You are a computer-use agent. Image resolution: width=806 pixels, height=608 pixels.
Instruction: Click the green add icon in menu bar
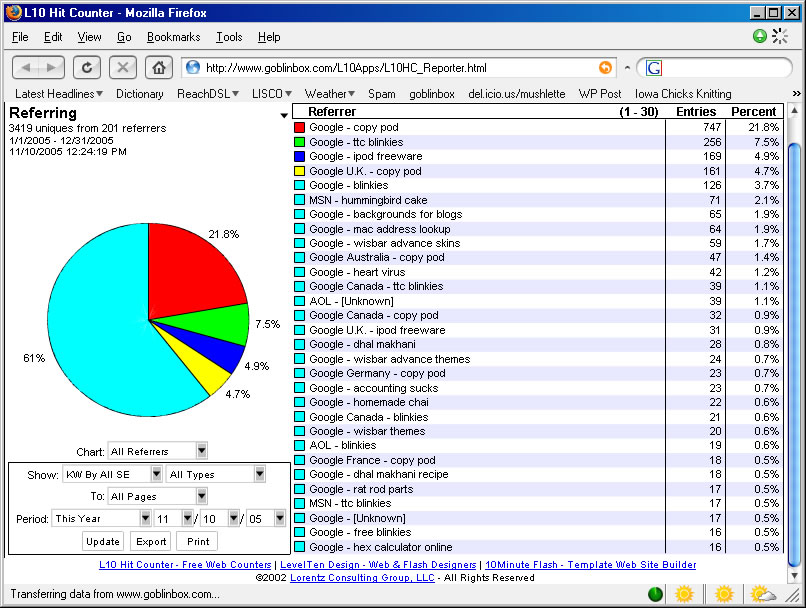[x=760, y=37]
